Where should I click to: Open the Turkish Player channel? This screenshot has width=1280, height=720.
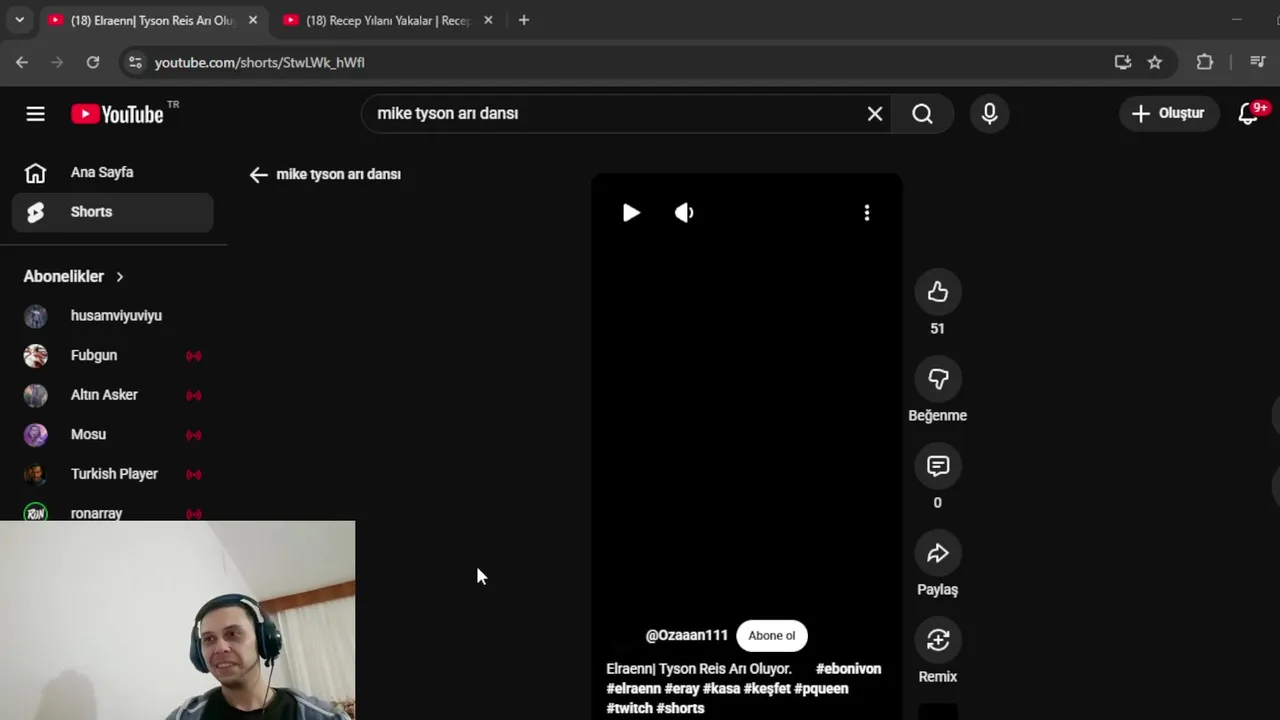[x=112, y=474]
